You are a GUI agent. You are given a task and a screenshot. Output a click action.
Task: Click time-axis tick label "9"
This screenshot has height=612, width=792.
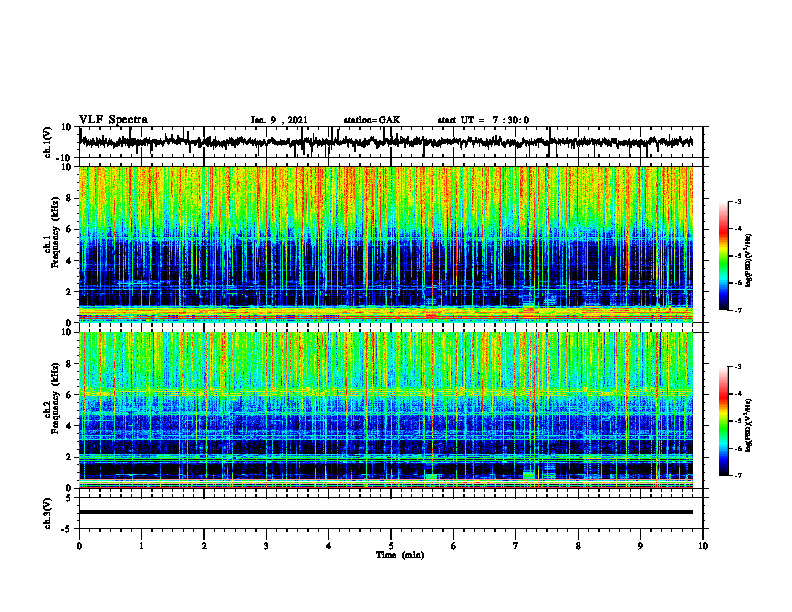640,546
